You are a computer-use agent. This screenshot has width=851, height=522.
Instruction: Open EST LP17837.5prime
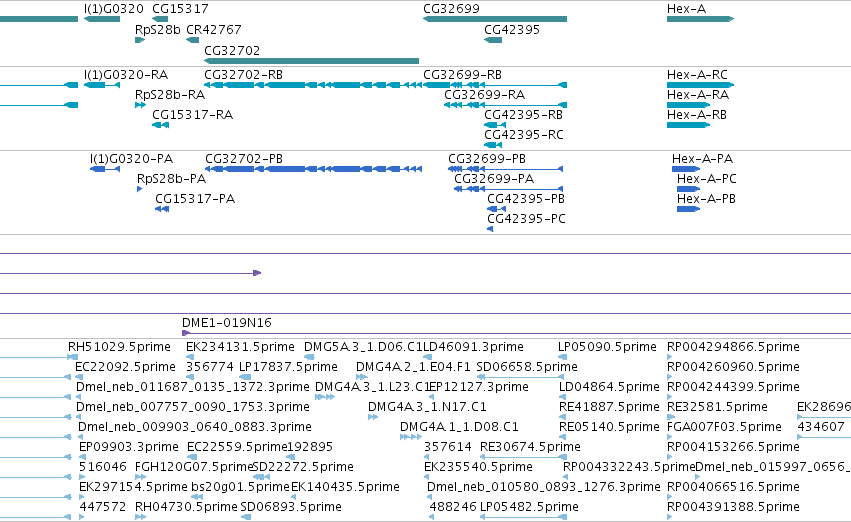[288, 367]
